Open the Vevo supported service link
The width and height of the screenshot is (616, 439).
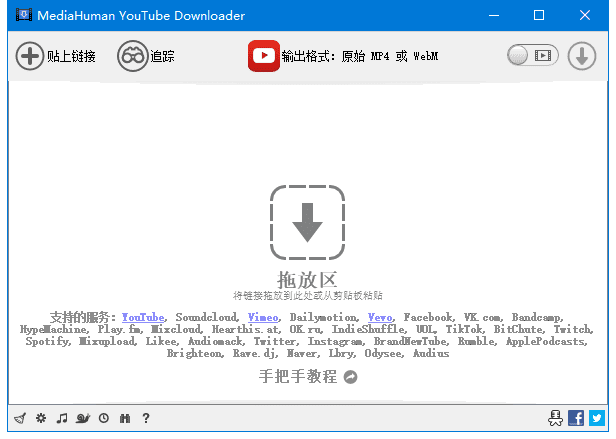tap(380, 317)
